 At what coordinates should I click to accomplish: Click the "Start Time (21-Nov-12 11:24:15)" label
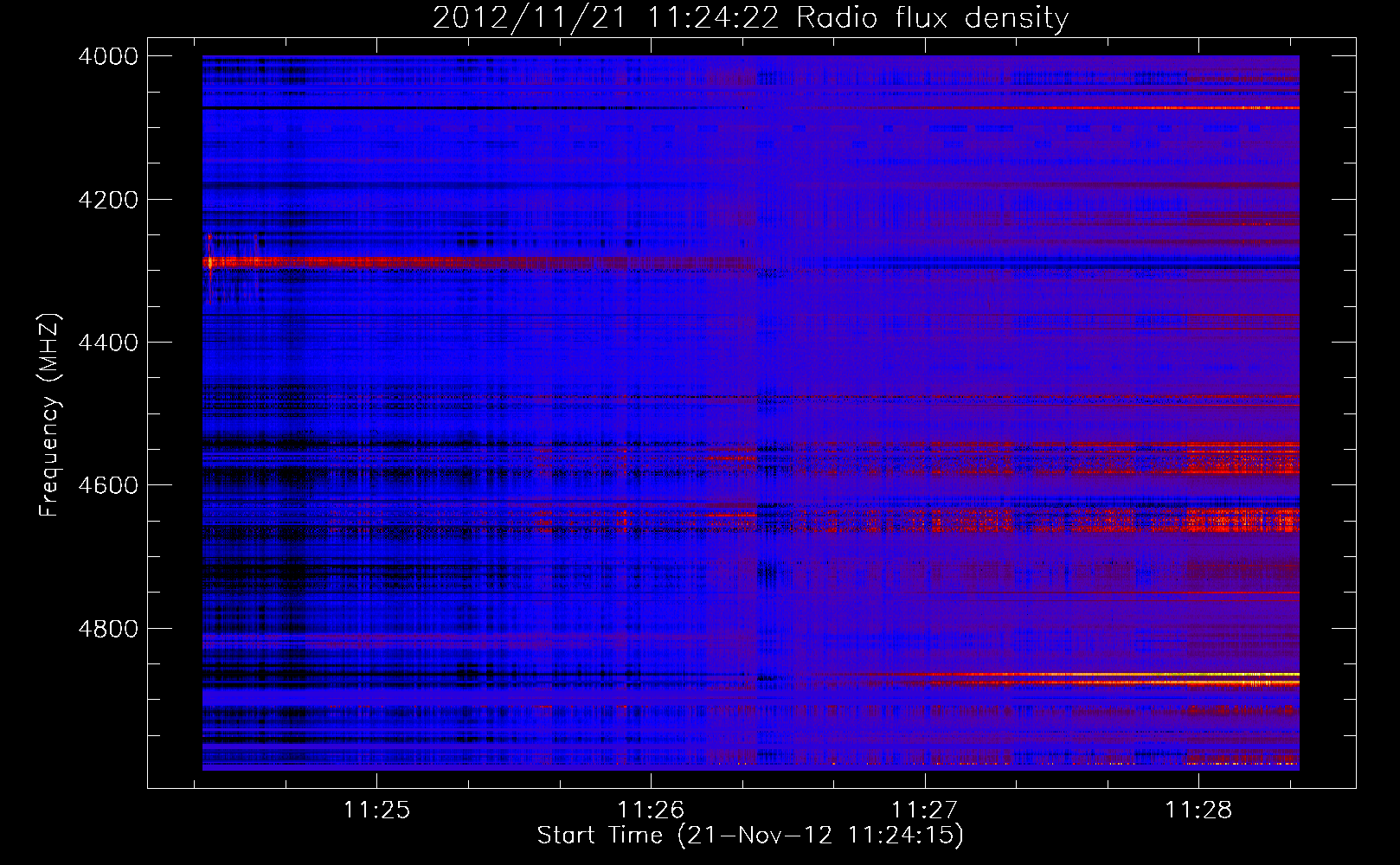[x=750, y=836]
